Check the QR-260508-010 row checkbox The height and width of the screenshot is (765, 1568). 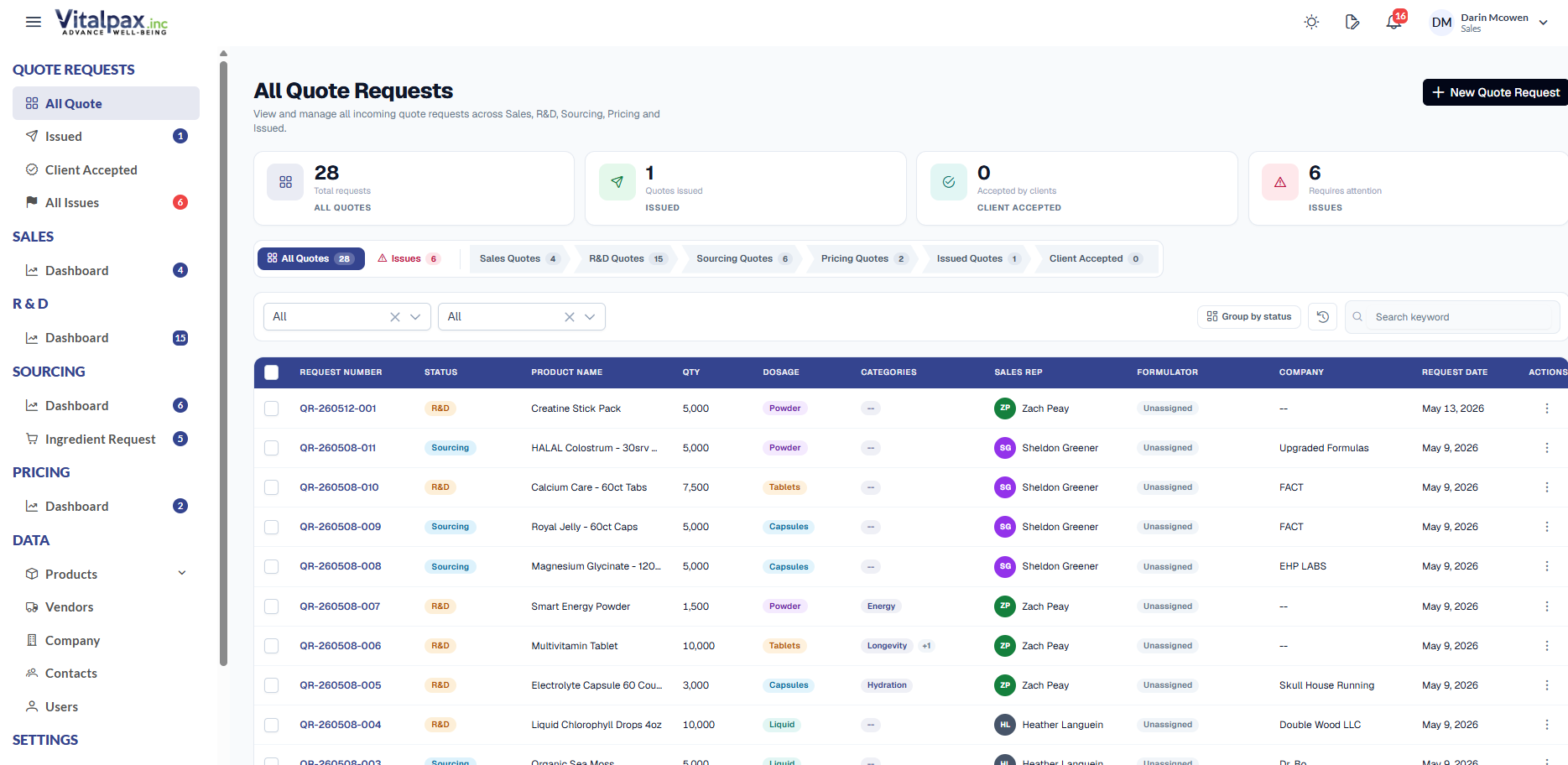[272, 487]
